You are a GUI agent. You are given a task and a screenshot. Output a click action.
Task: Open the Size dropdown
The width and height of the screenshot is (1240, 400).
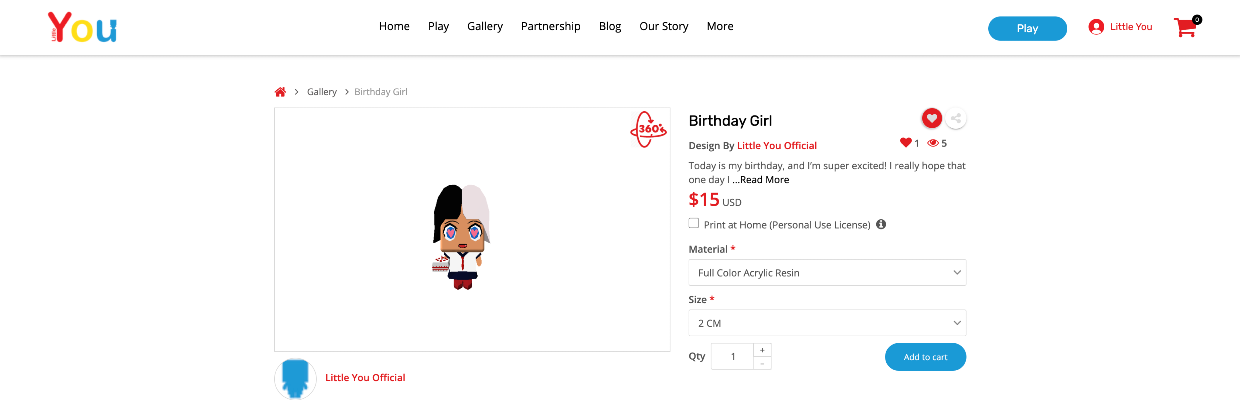coord(827,323)
